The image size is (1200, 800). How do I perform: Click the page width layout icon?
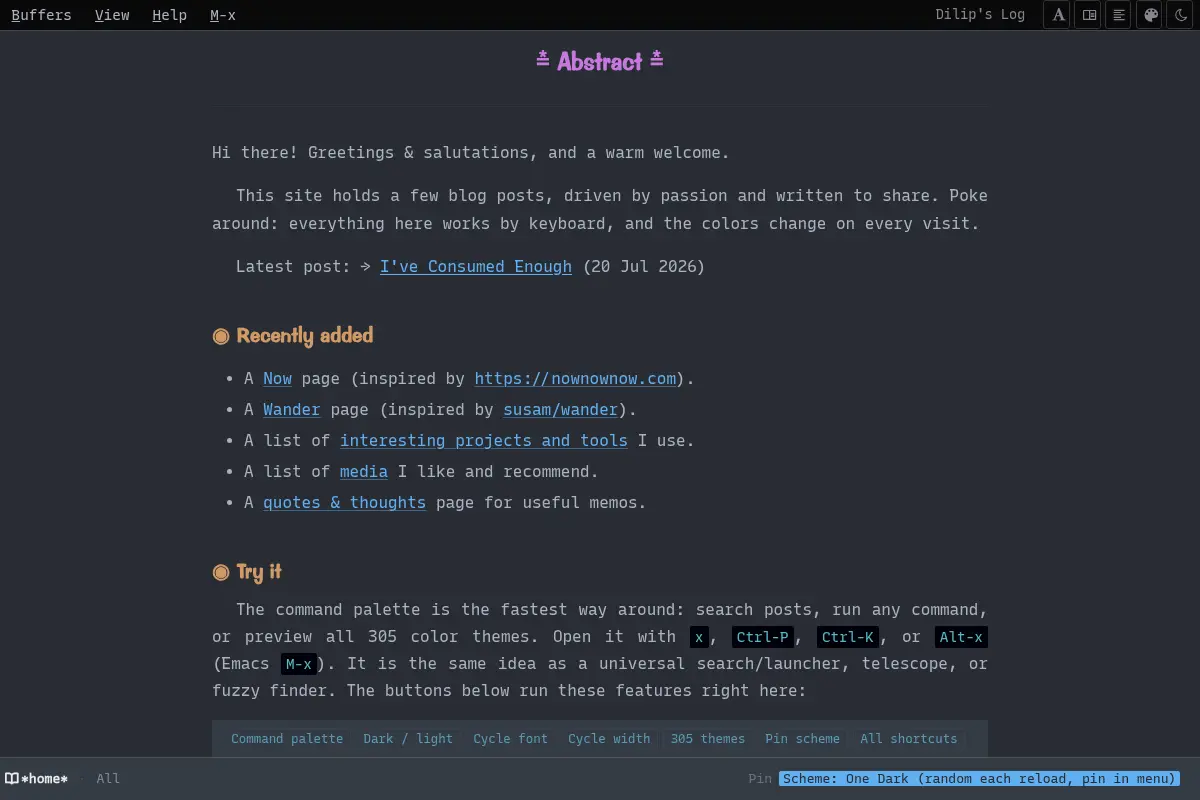point(1089,15)
